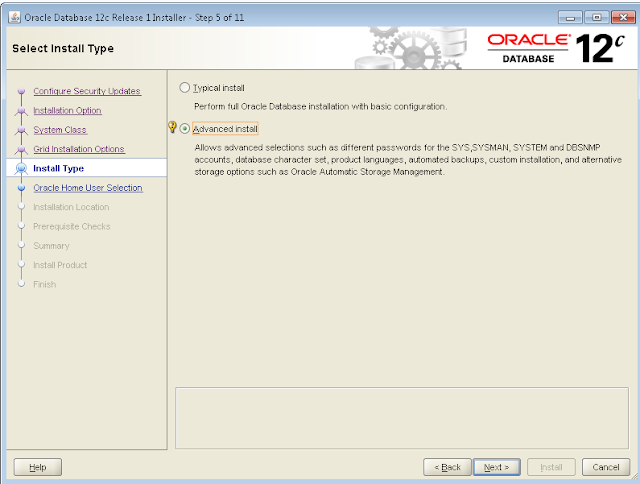
Task: Open the Configure Security Updates step
Action: 87,91
